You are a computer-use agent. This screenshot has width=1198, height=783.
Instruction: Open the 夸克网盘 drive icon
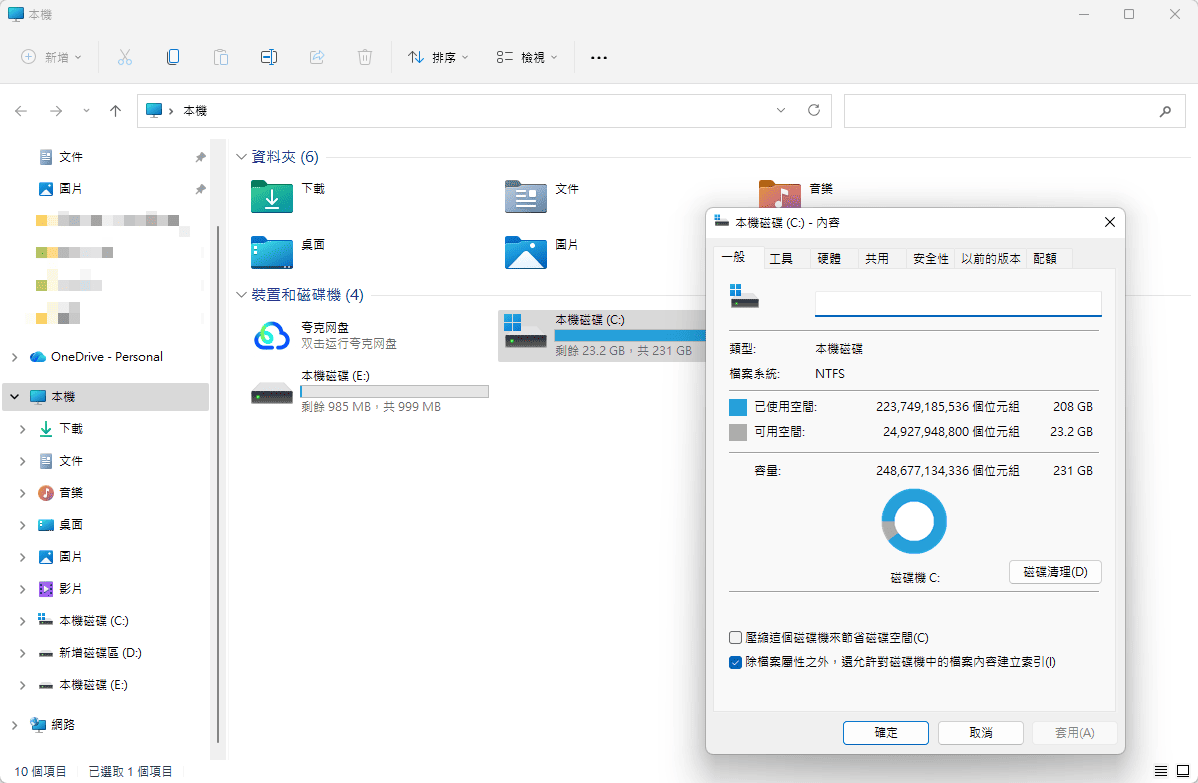[271, 335]
